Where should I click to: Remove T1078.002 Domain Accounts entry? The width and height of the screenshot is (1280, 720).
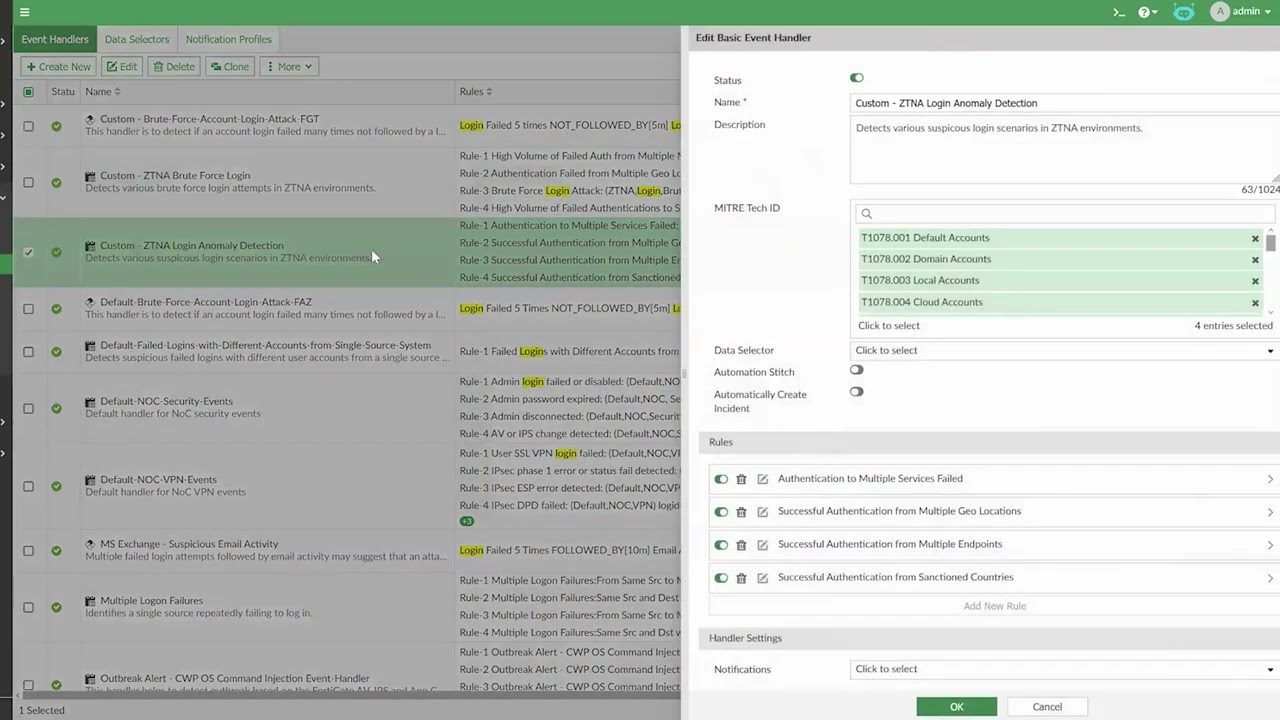click(x=1255, y=260)
